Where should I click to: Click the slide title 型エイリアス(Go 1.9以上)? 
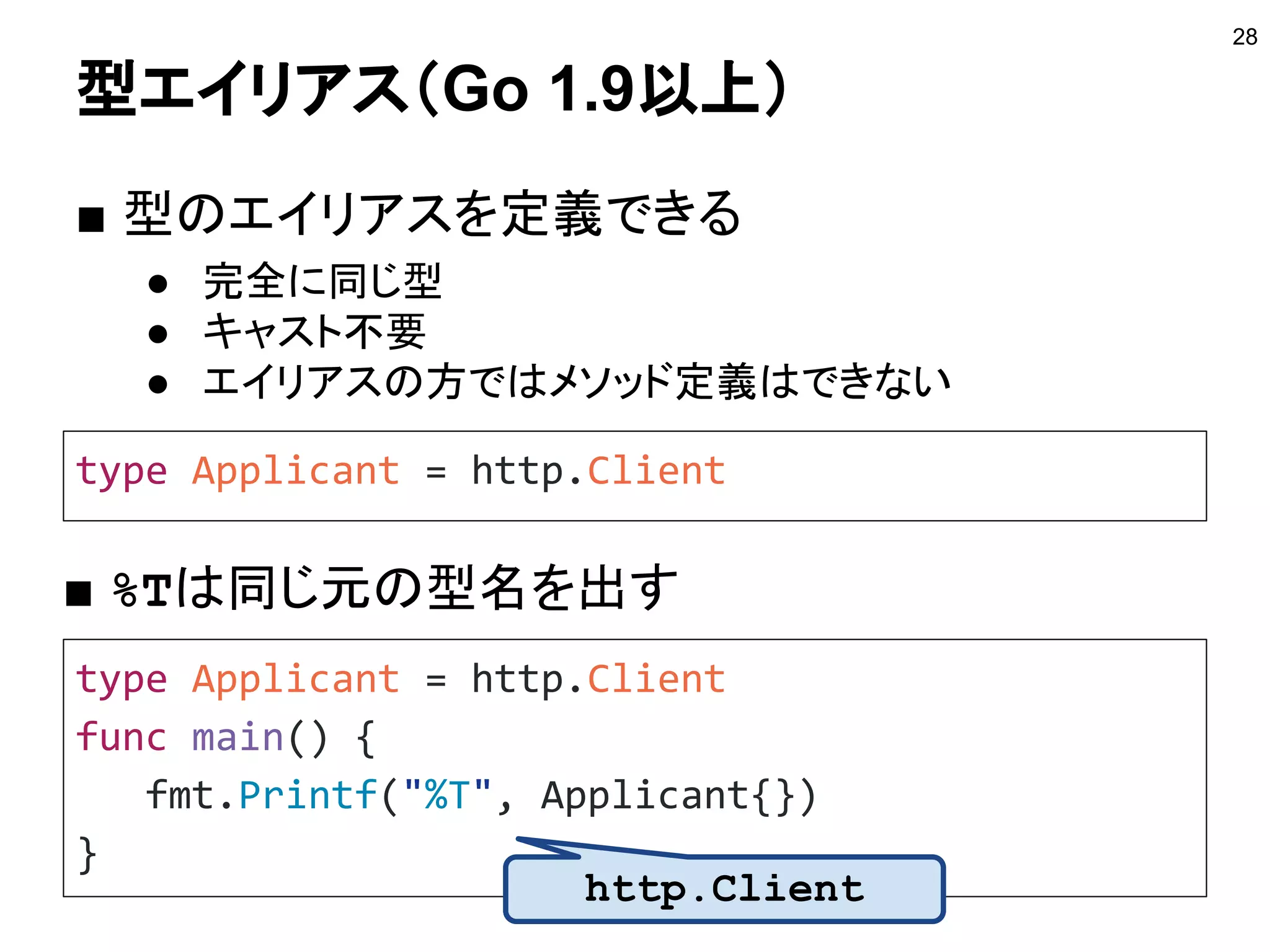pyautogui.click(x=432, y=89)
